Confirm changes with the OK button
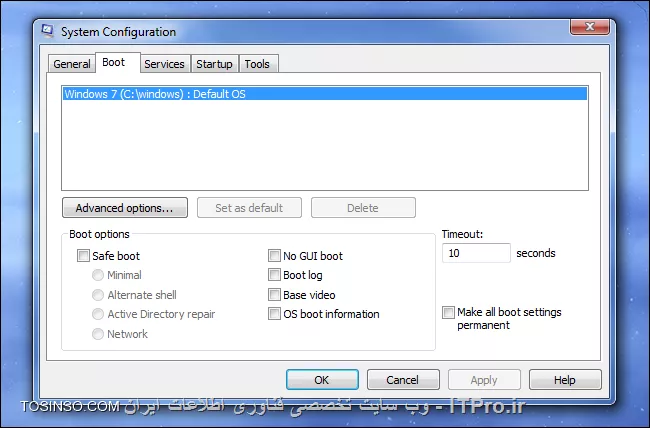Image resolution: width=650 pixels, height=428 pixels. pyautogui.click(x=322, y=379)
